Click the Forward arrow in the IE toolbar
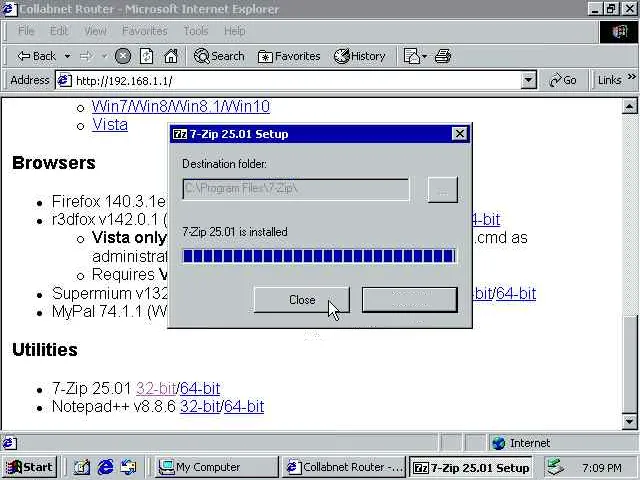640x480 pixels. [86, 56]
